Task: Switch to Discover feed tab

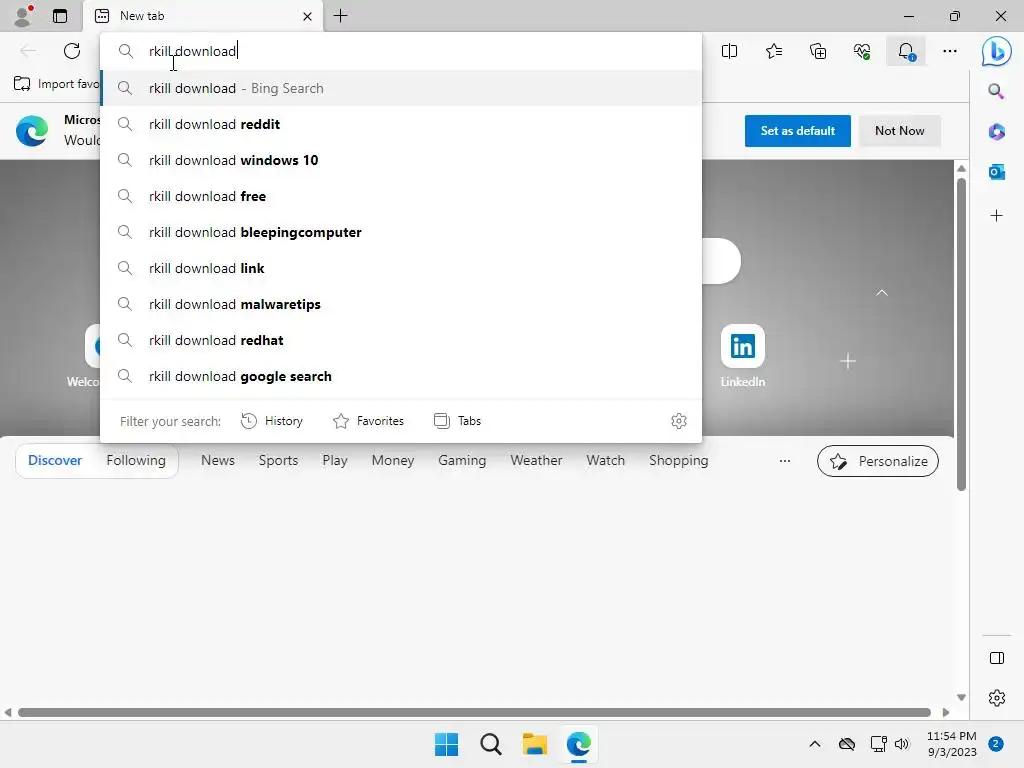Action: (x=55, y=460)
